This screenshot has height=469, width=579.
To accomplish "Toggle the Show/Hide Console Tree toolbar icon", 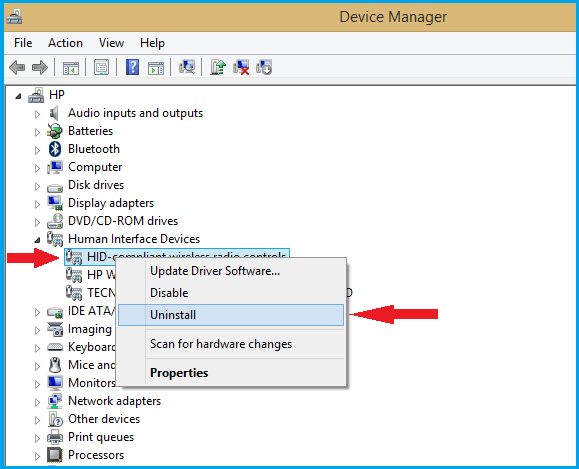I will [x=71, y=68].
